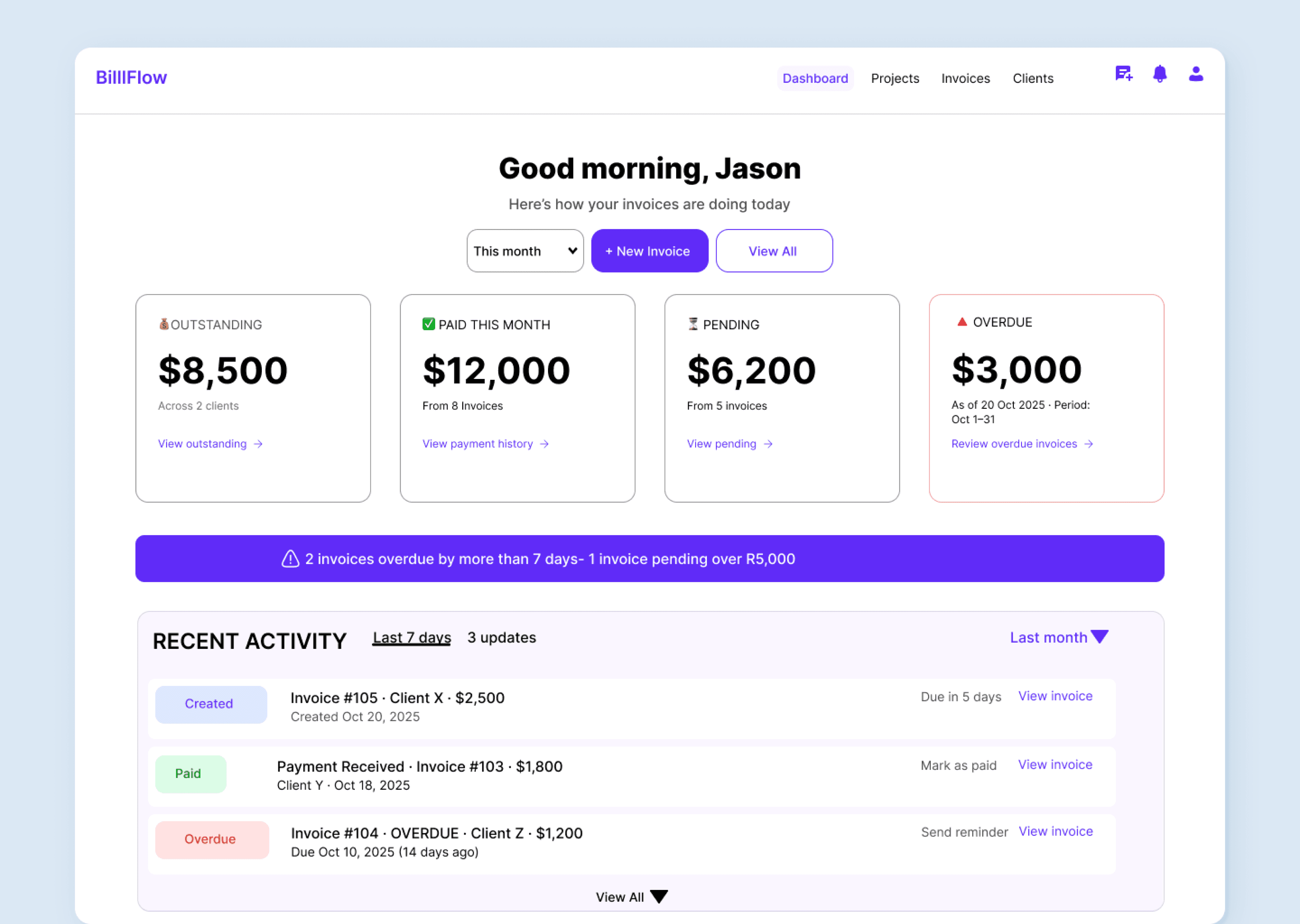Expand the Last month filter dropdown
This screenshot has width=1300, height=924.
tap(1059, 637)
